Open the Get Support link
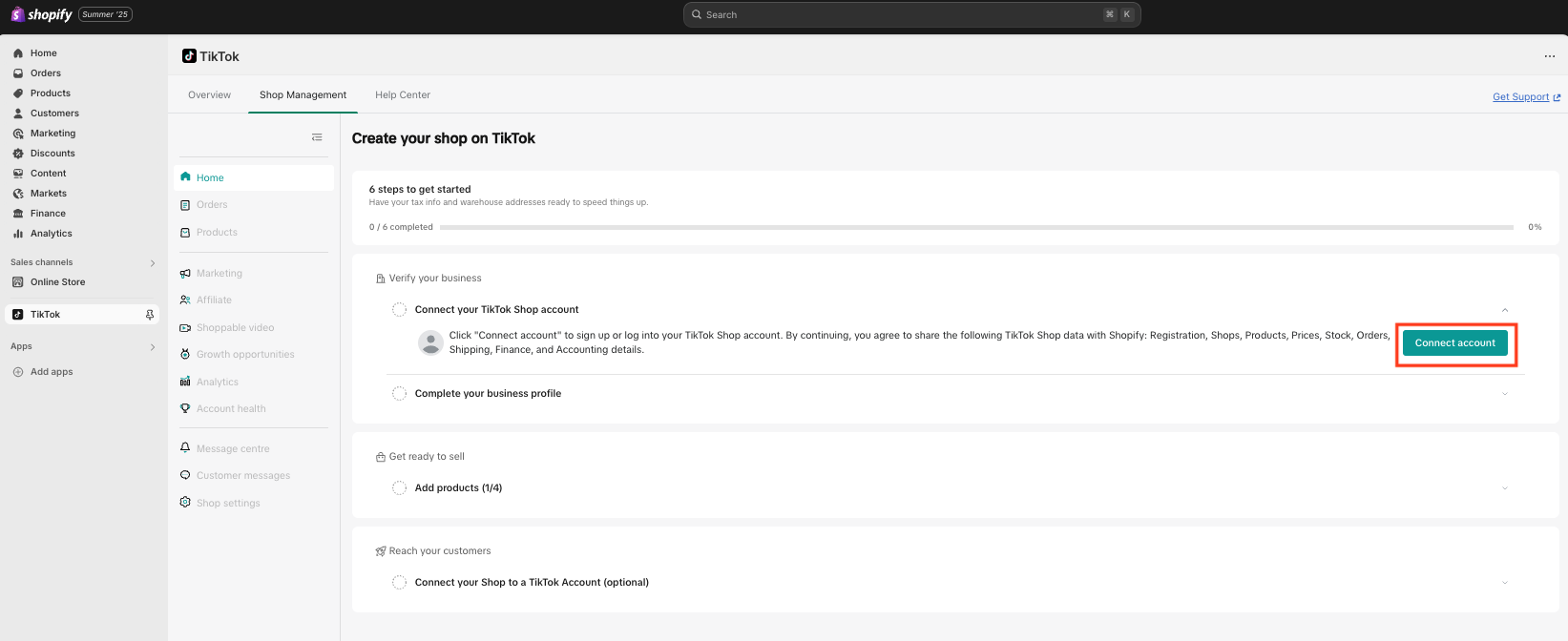Image resolution: width=1568 pixels, height=641 pixels. (1526, 97)
